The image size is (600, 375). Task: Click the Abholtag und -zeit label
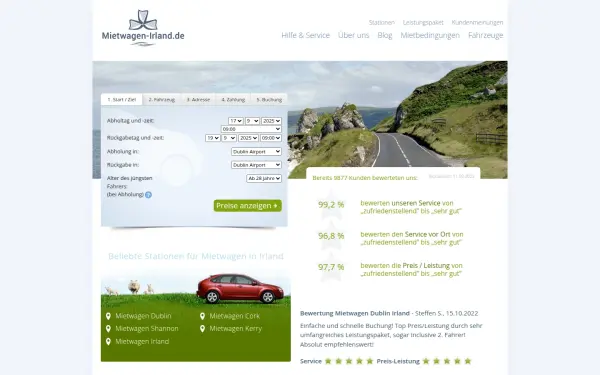(x=130, y=121)
